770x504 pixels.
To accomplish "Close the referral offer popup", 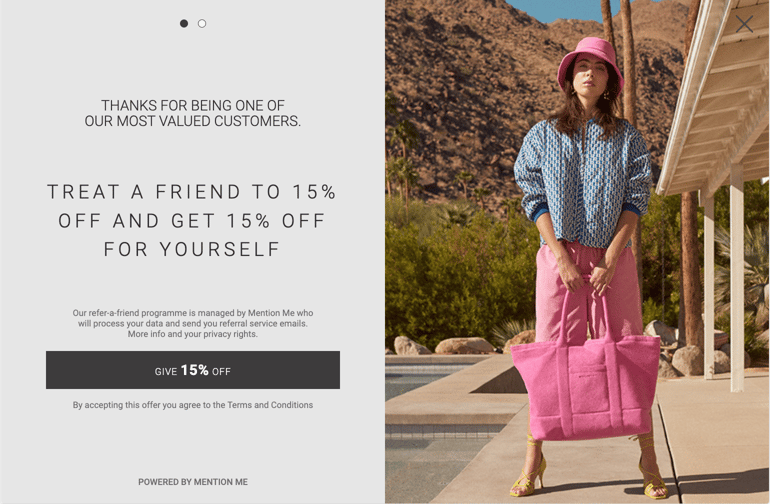I will (744, 24).
